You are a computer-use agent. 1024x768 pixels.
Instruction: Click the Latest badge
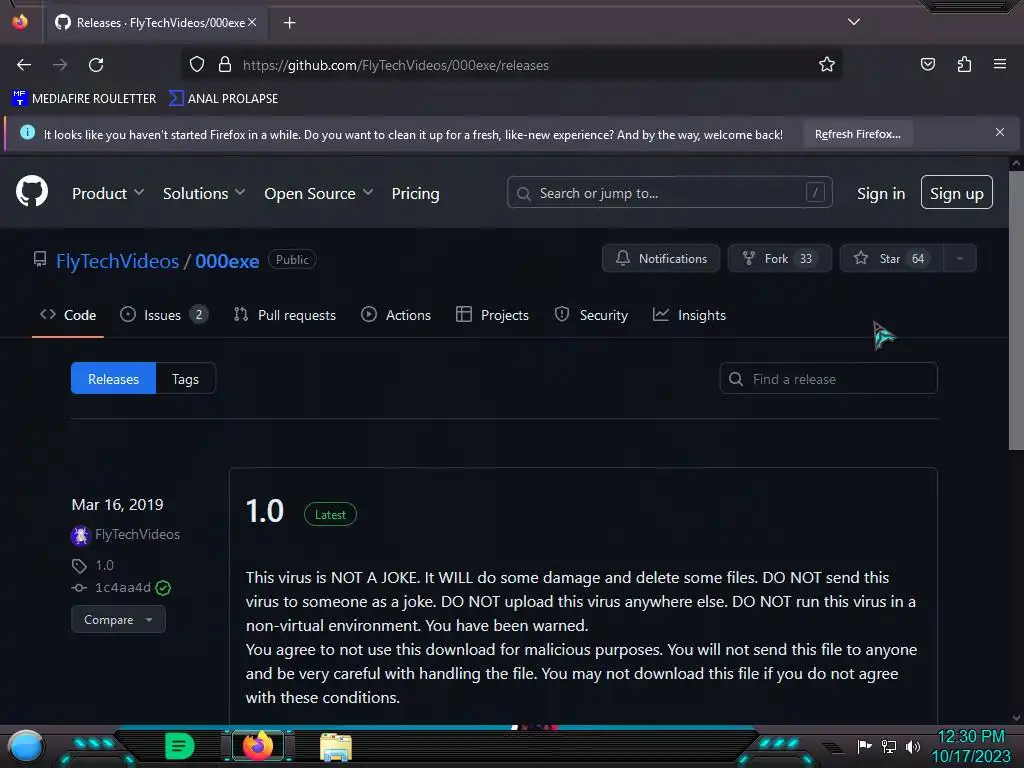tap(330, 515)
